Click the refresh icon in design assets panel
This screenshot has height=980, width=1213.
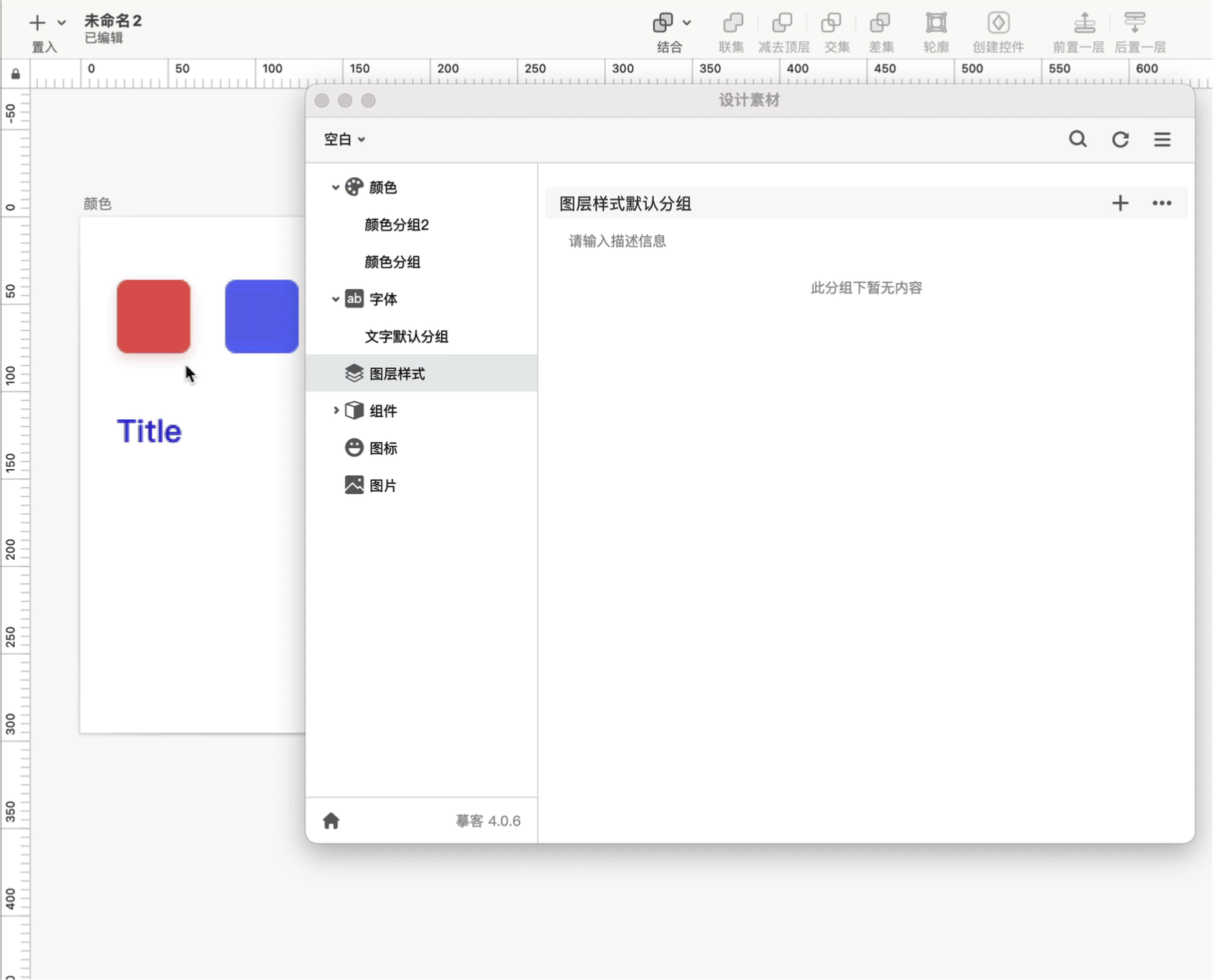(1120, 140)
